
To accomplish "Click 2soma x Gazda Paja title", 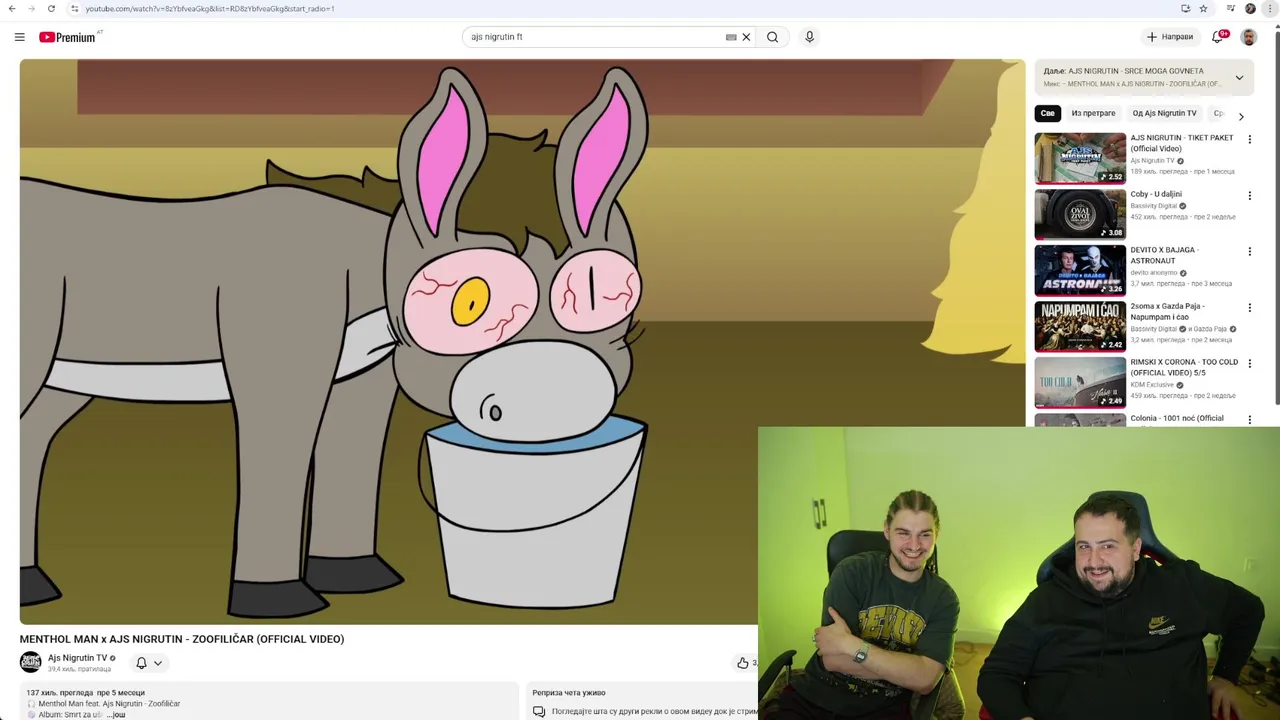I will coord(1168,311).
